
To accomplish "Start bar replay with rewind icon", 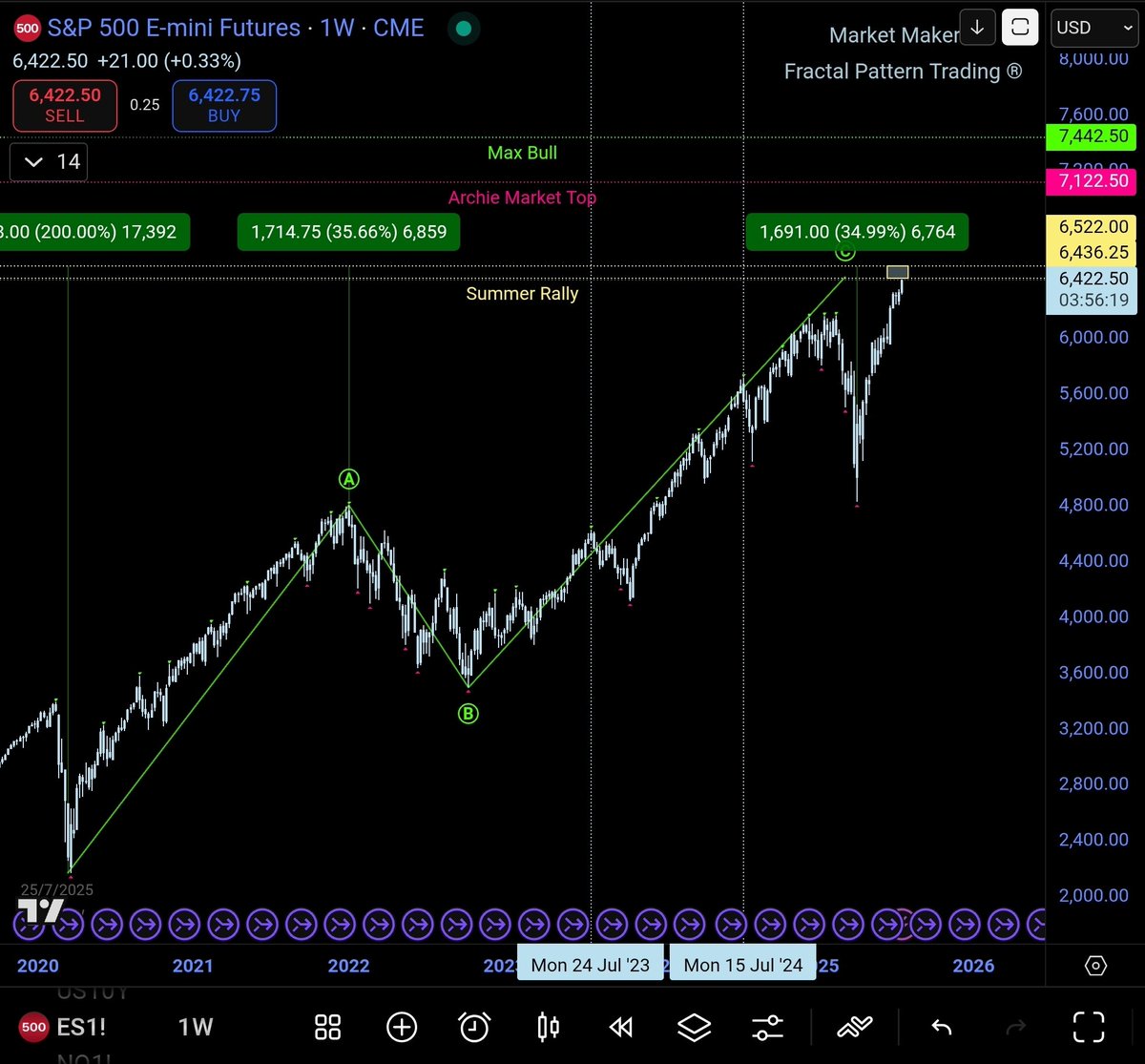I will point(621,1027).
